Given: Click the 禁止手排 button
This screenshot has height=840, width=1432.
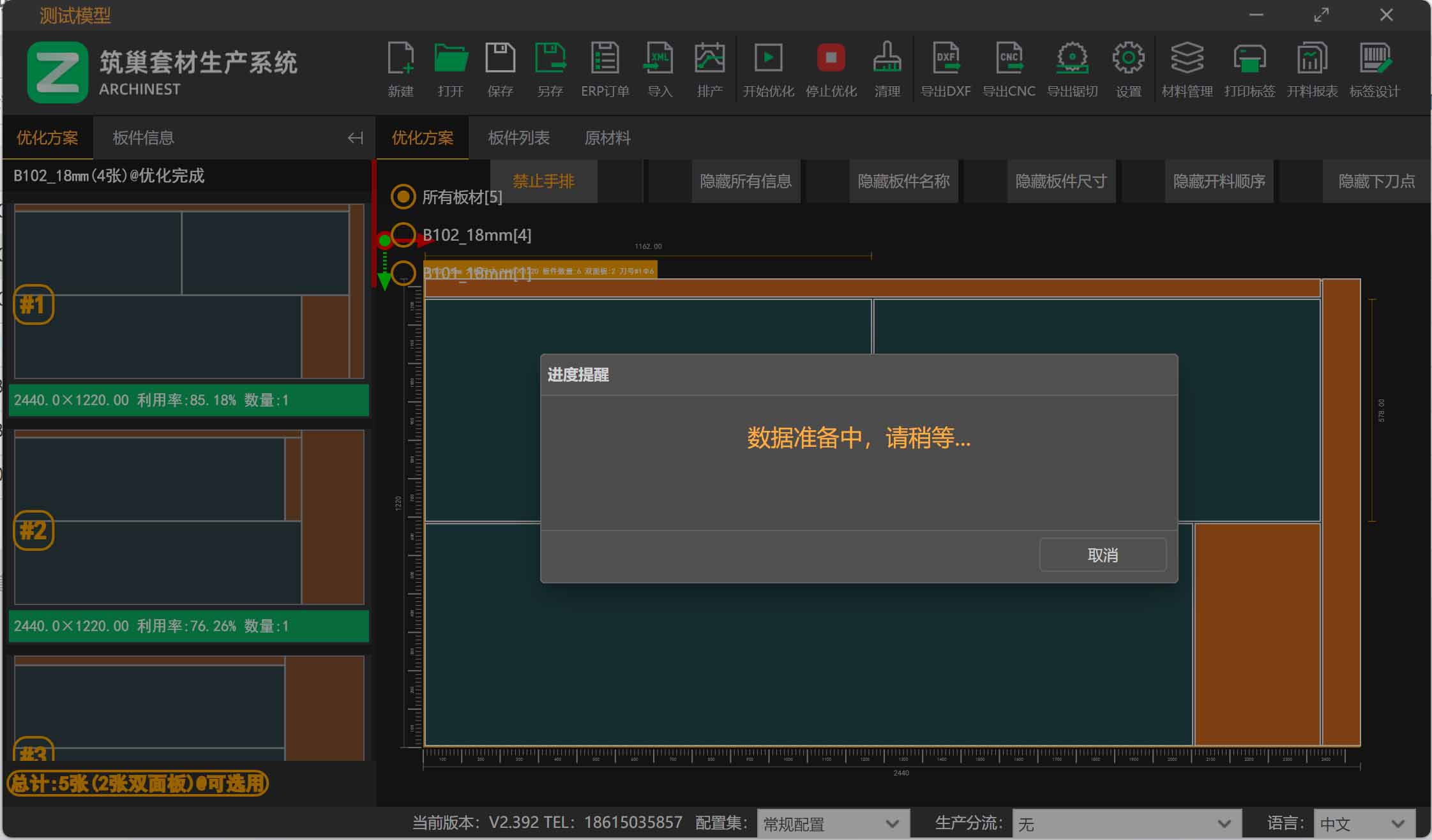Looking at the screenshot, I should 543,181.
